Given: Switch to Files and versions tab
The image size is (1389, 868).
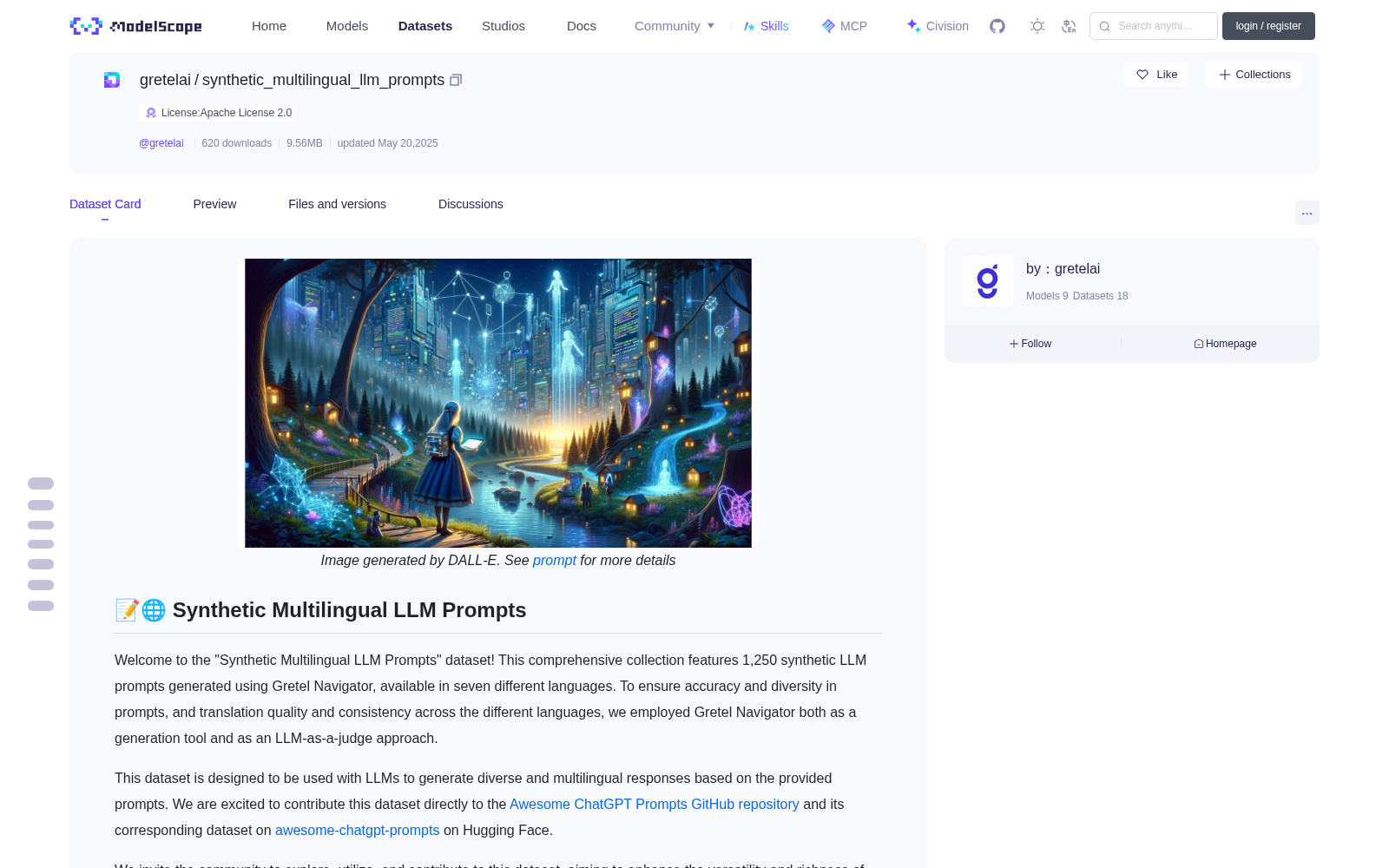Looking at the screenshot, I should (337, 204).
